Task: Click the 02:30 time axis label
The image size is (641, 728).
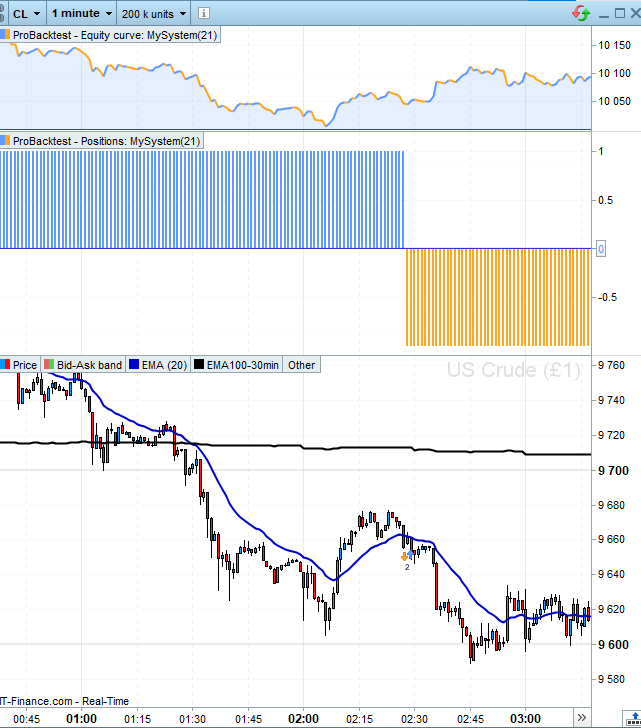Action: click(x=414, y=719)
